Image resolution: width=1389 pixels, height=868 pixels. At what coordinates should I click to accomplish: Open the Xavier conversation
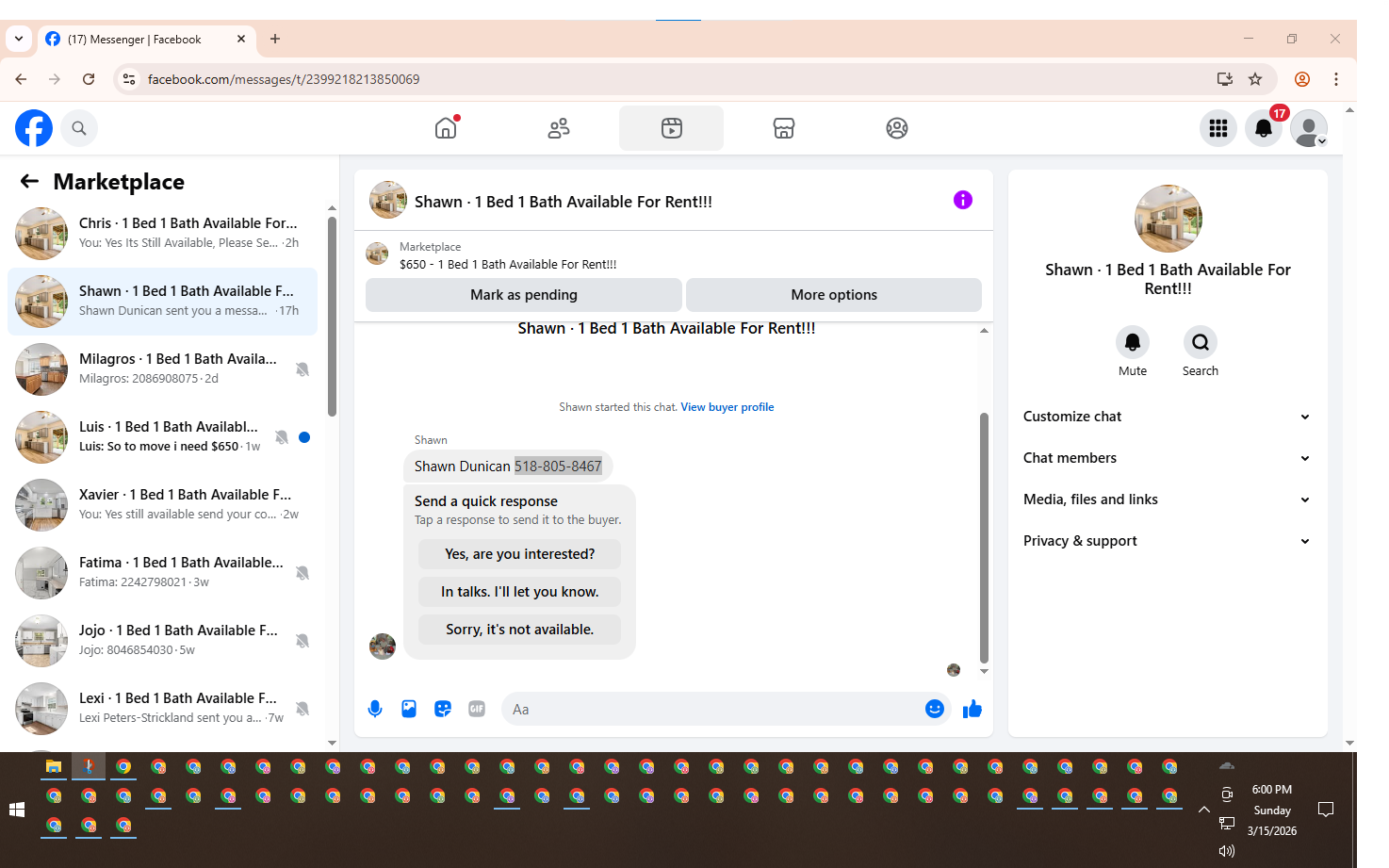pos(163,505)
